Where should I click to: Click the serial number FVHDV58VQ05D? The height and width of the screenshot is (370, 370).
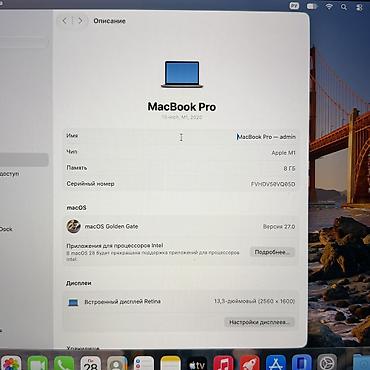point(273,184)
